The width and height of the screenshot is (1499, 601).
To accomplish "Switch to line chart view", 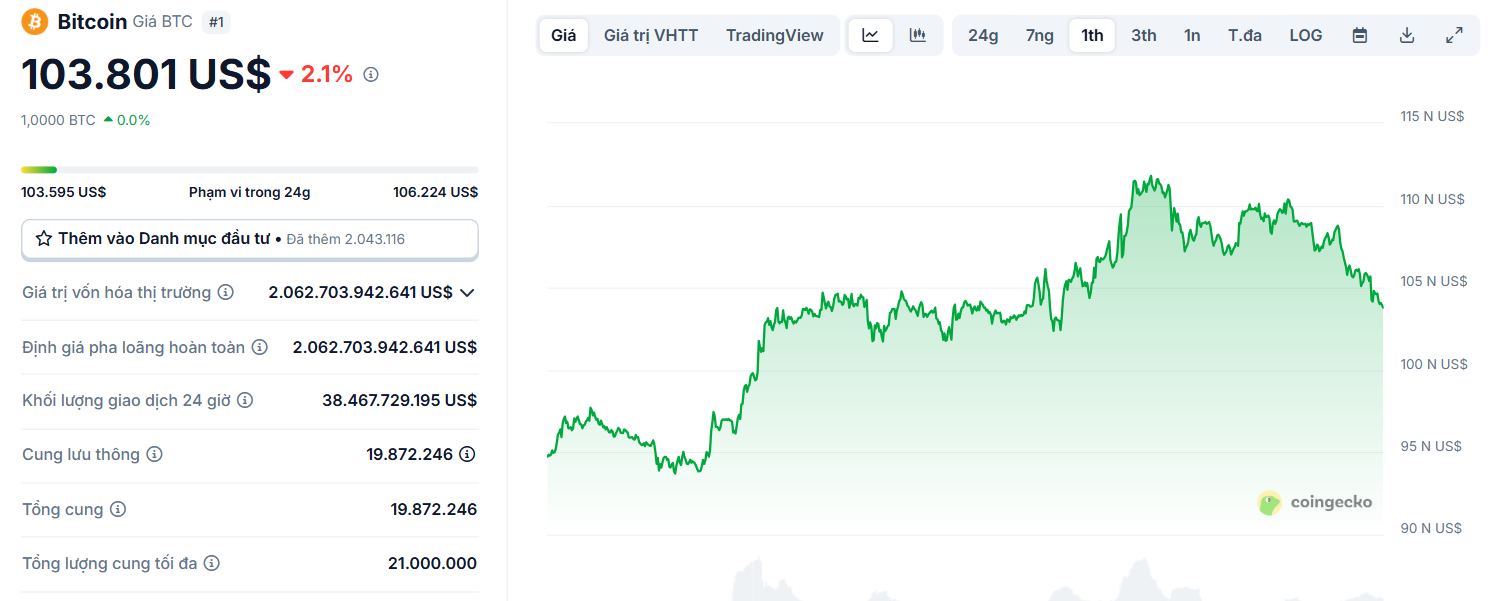I will click(871, 36).
